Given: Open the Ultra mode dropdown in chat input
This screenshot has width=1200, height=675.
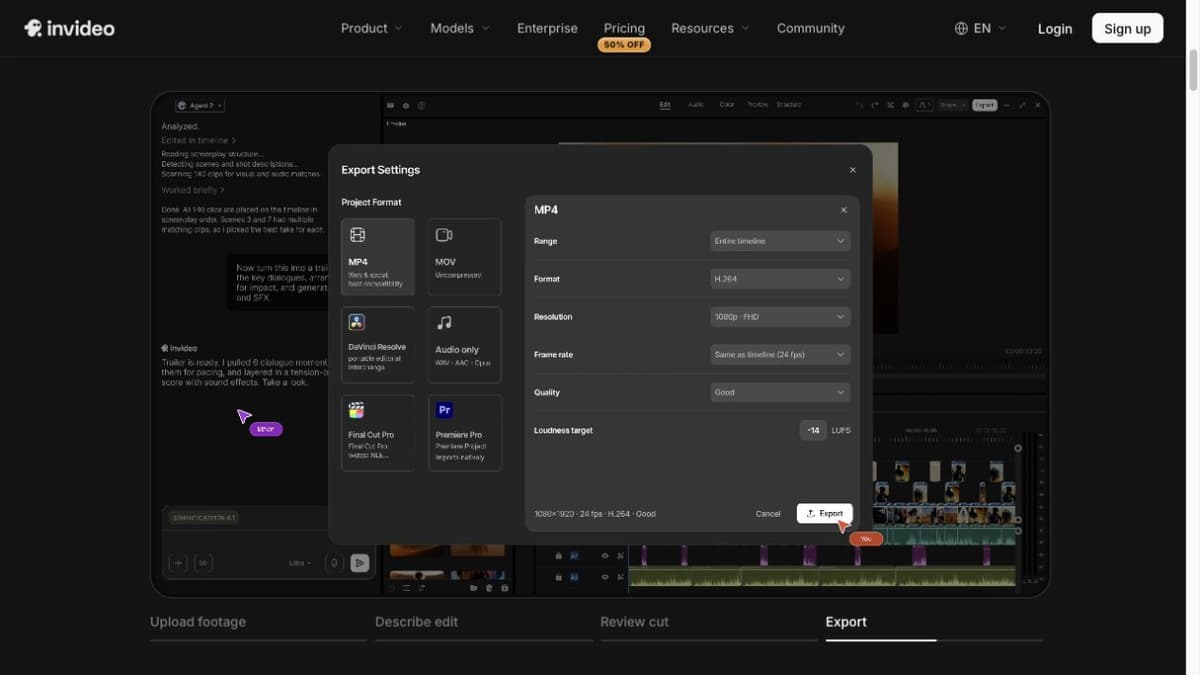Looking at the screenshot, I should [x=300, y=563].
